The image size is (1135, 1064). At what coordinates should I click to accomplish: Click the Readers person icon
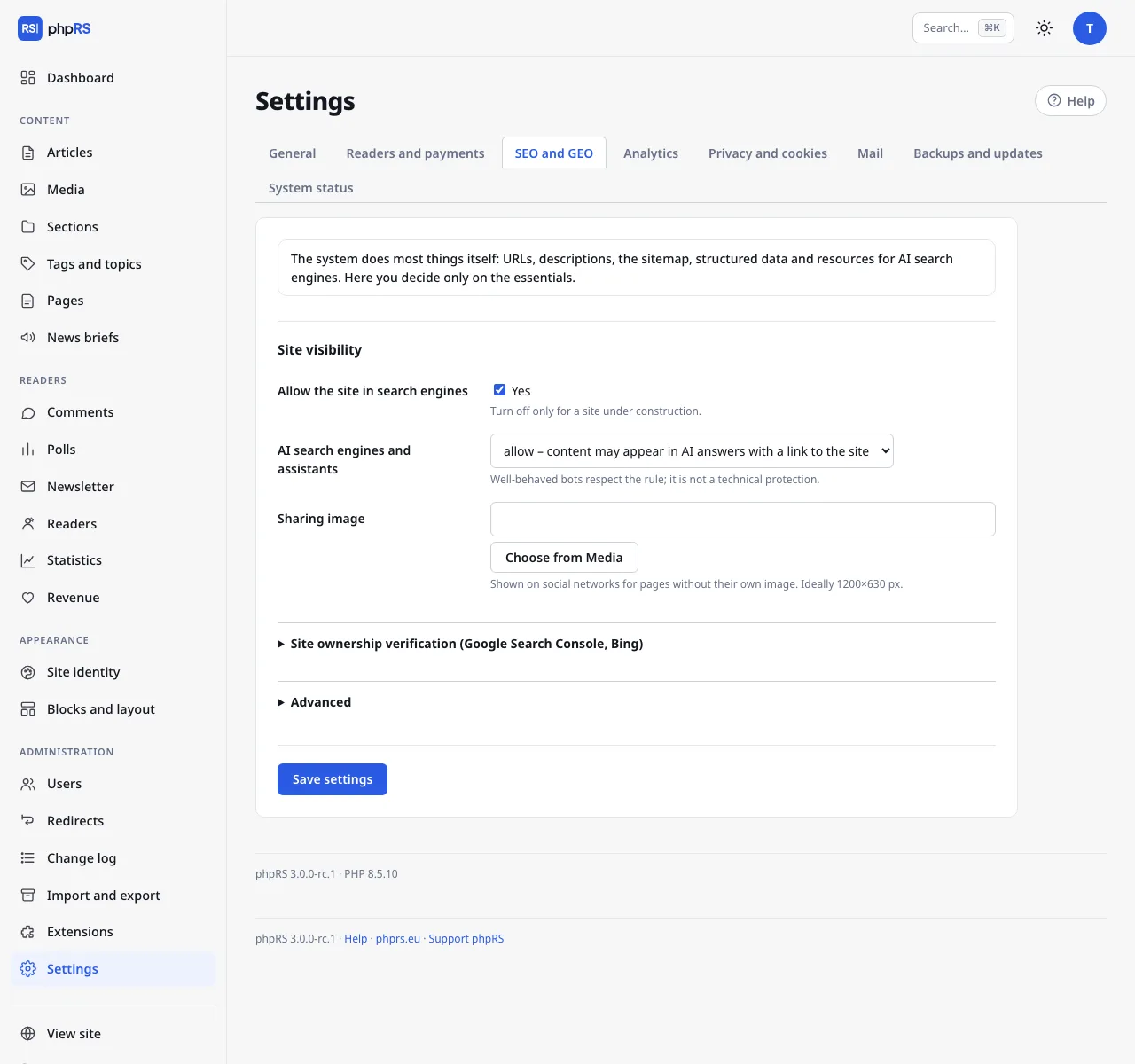[x=28, y=524]
